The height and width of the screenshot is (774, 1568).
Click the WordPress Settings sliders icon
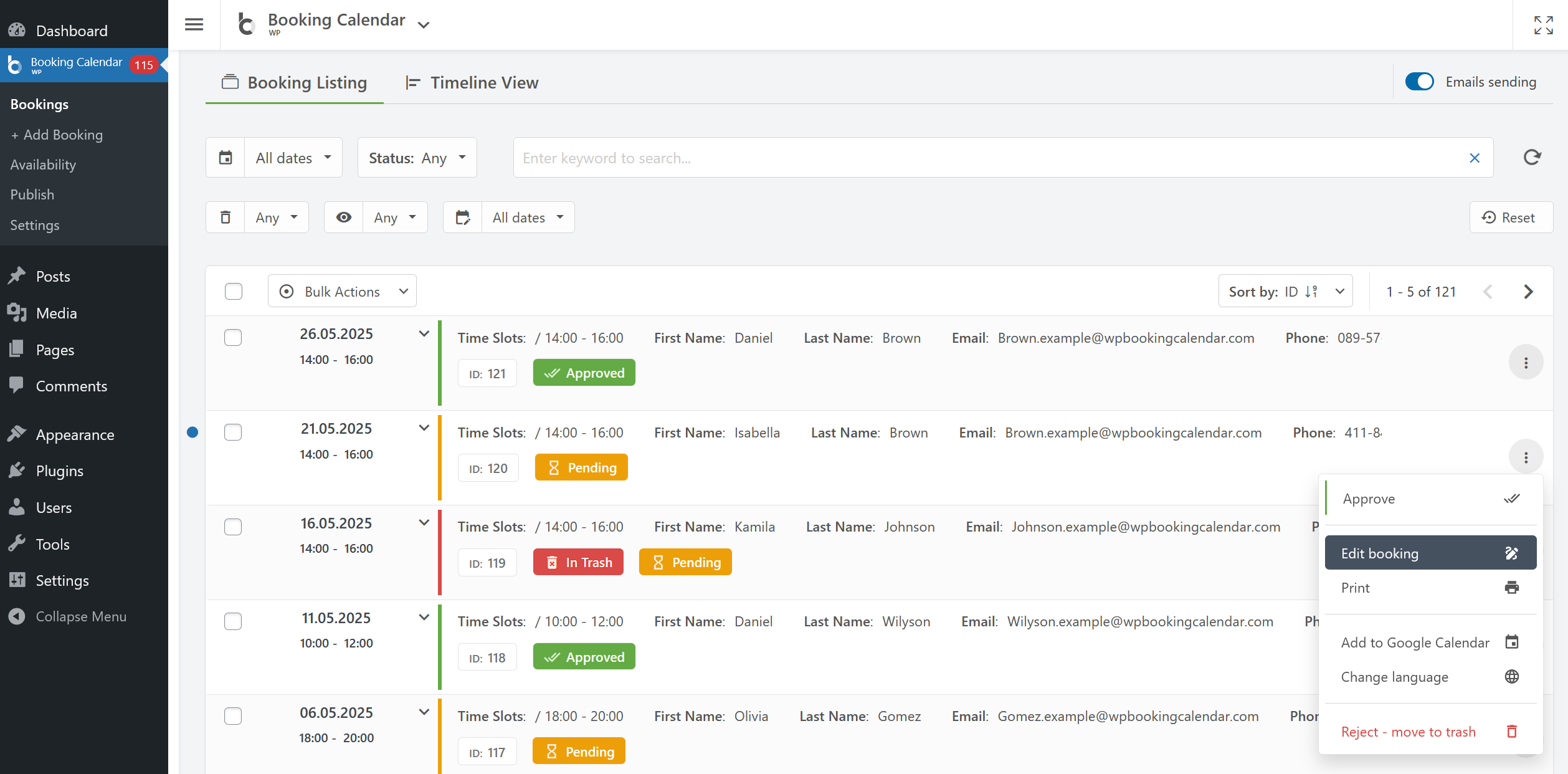pos(17,580)
